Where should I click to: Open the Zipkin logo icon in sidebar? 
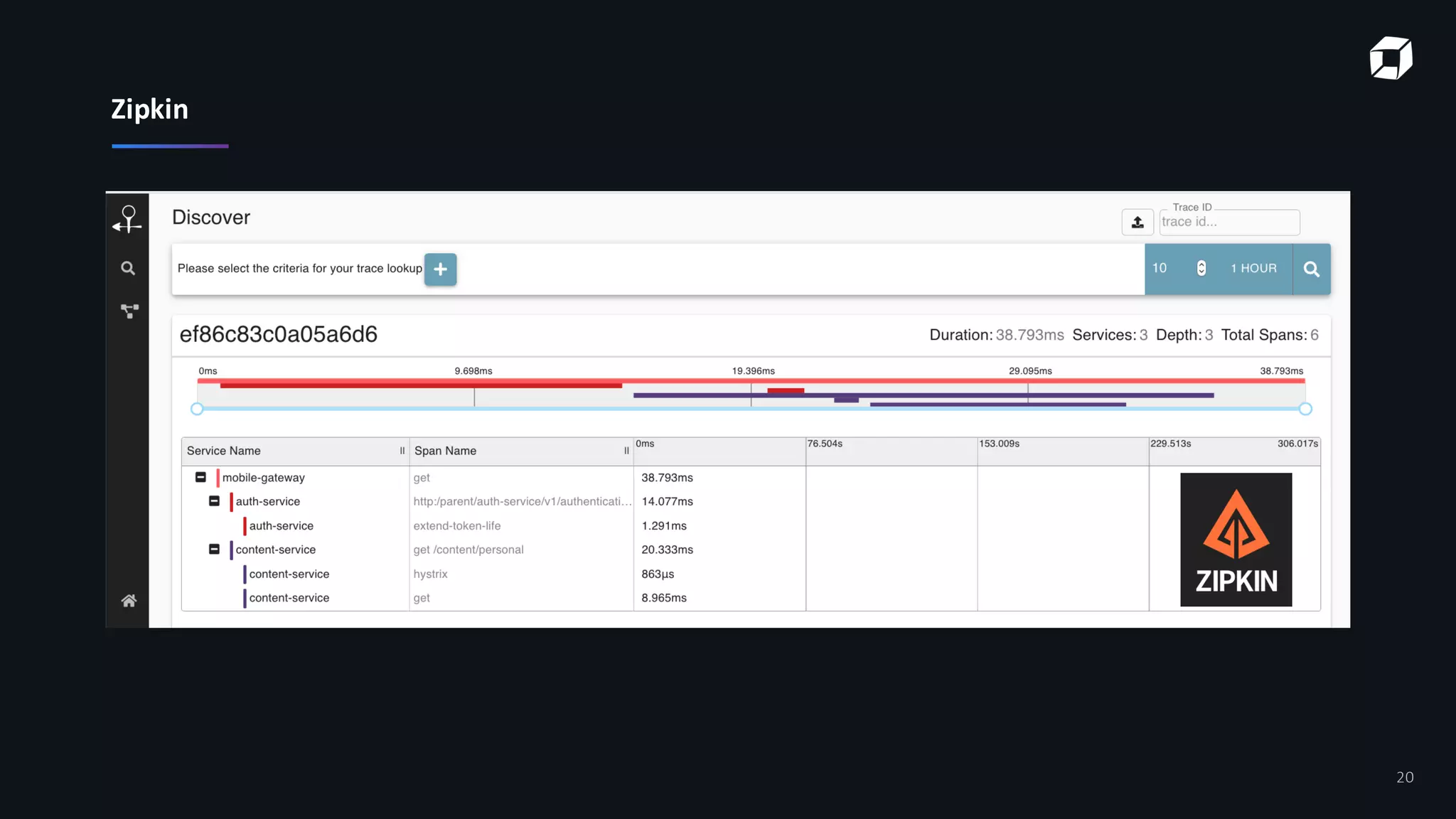[127, 219]
